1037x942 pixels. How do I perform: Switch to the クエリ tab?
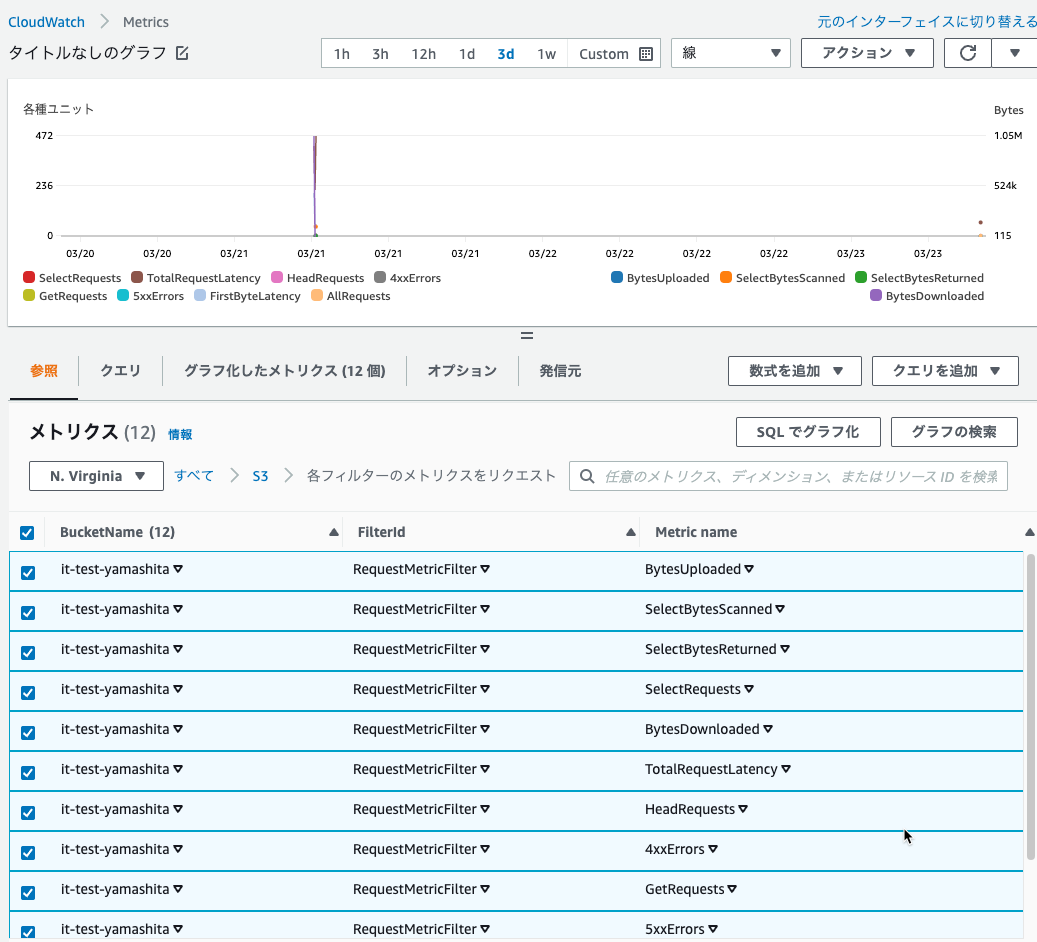[120, 371]
